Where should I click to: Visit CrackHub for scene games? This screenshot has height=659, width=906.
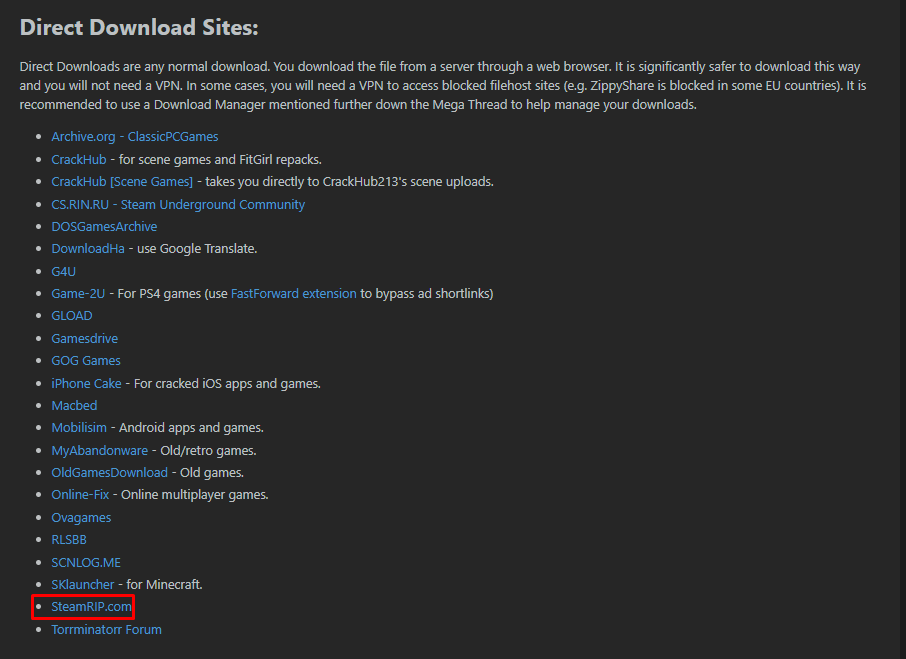pos(78,159)
